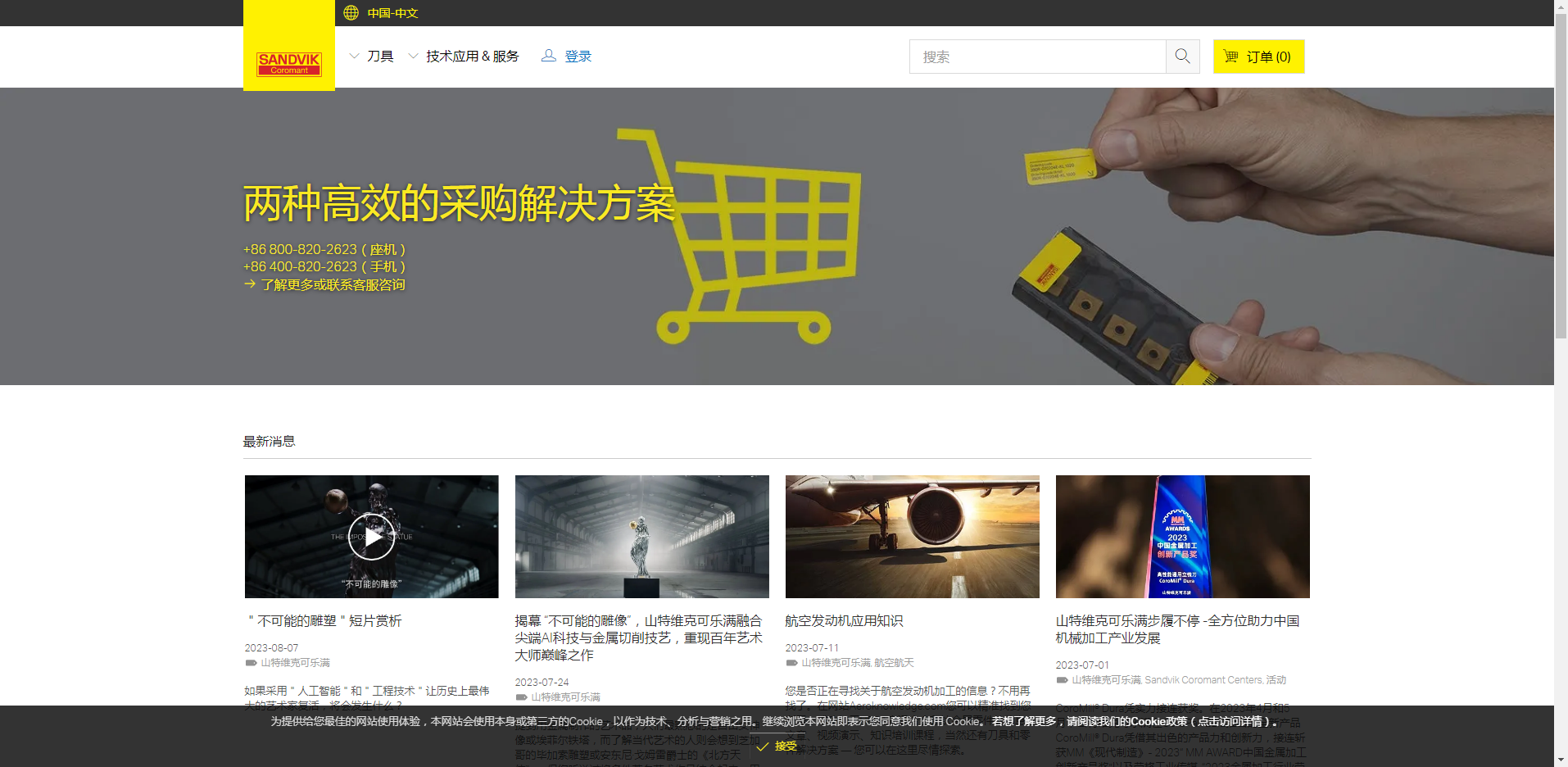
Task: Click the Sandvik Coromant Centers tag
Action: click(x=1203, y=680)
